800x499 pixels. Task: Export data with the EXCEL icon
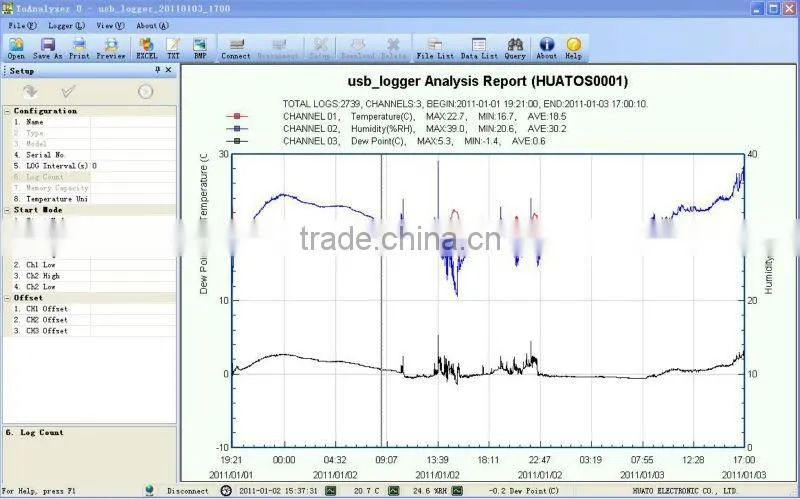[x=146, y=44]
